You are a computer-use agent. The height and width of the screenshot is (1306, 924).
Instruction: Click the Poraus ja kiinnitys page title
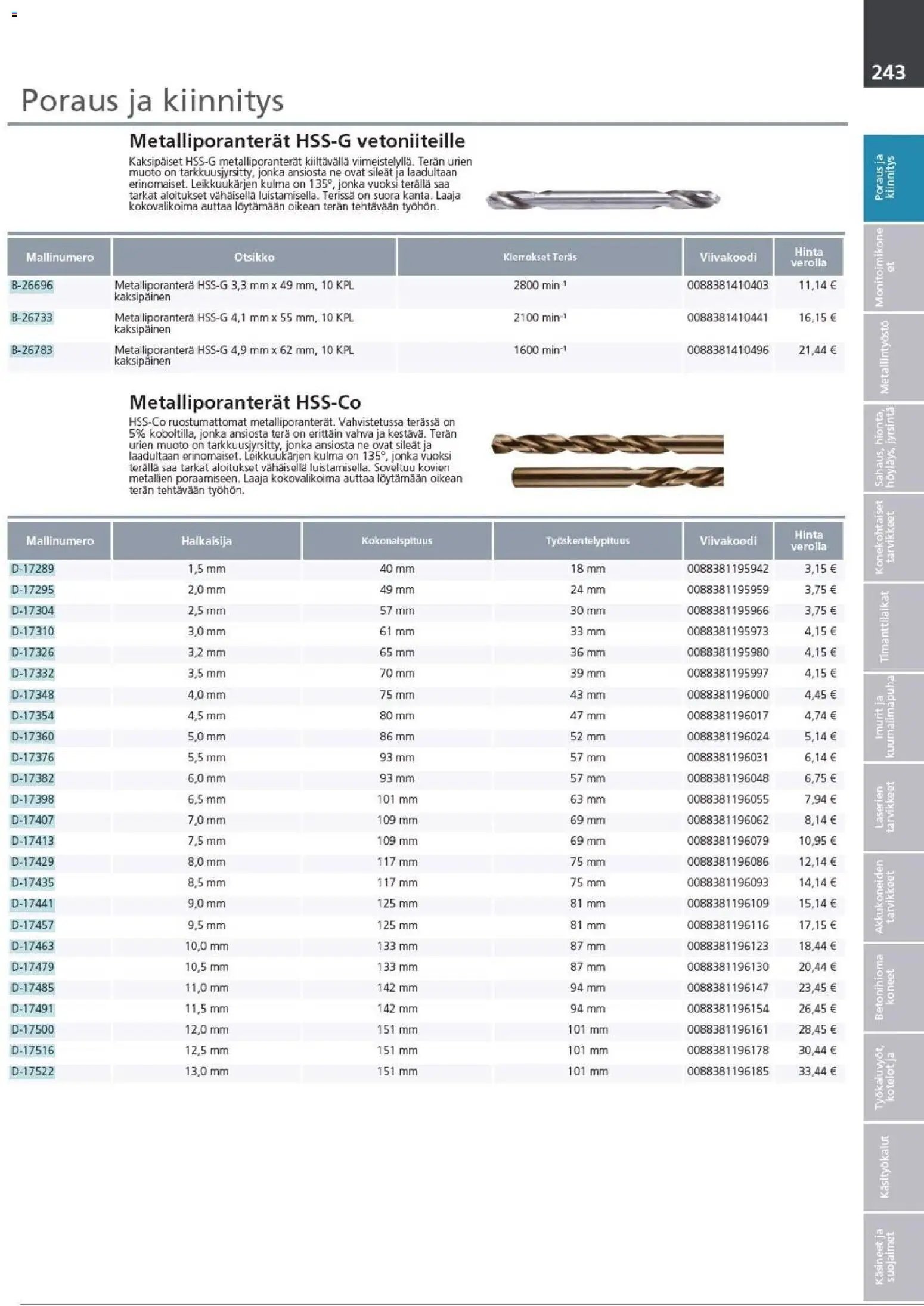pyautogui.click(x=152, y=101)
